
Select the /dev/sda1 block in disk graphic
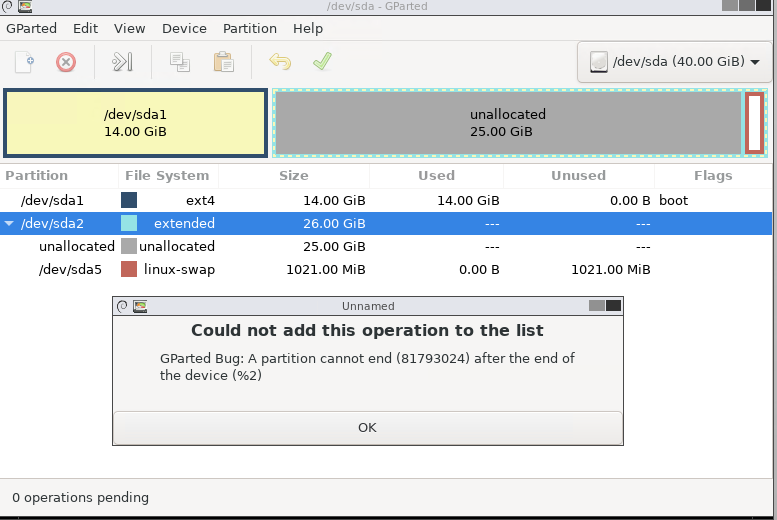(x=135, y=123)
